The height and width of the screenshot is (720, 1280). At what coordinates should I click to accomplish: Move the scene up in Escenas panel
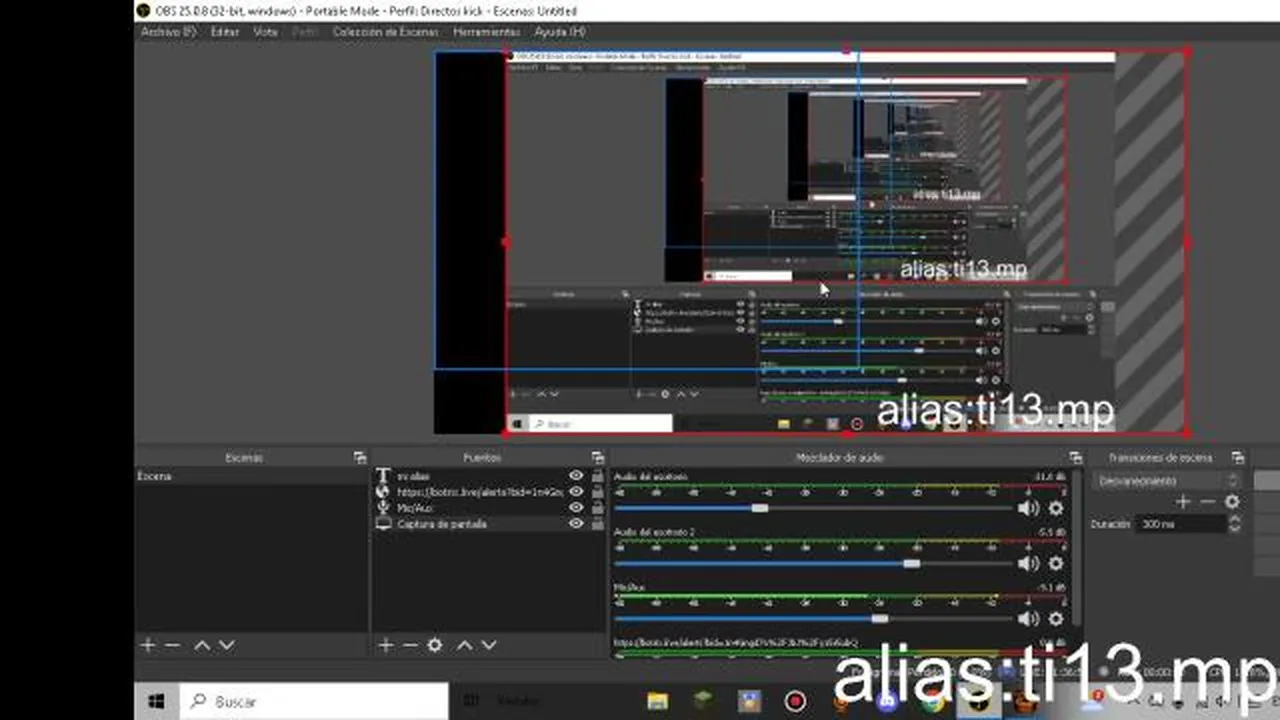coord(202,645)
